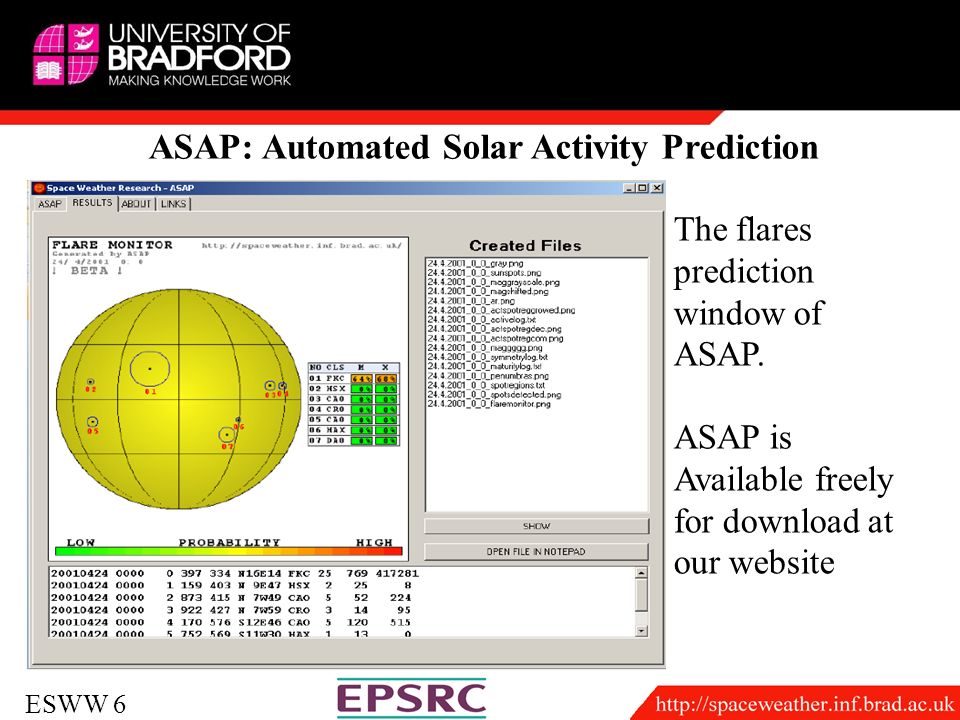
Task: Click sunspot region 02 on solar disk
Action: click(x=91, y=382)
